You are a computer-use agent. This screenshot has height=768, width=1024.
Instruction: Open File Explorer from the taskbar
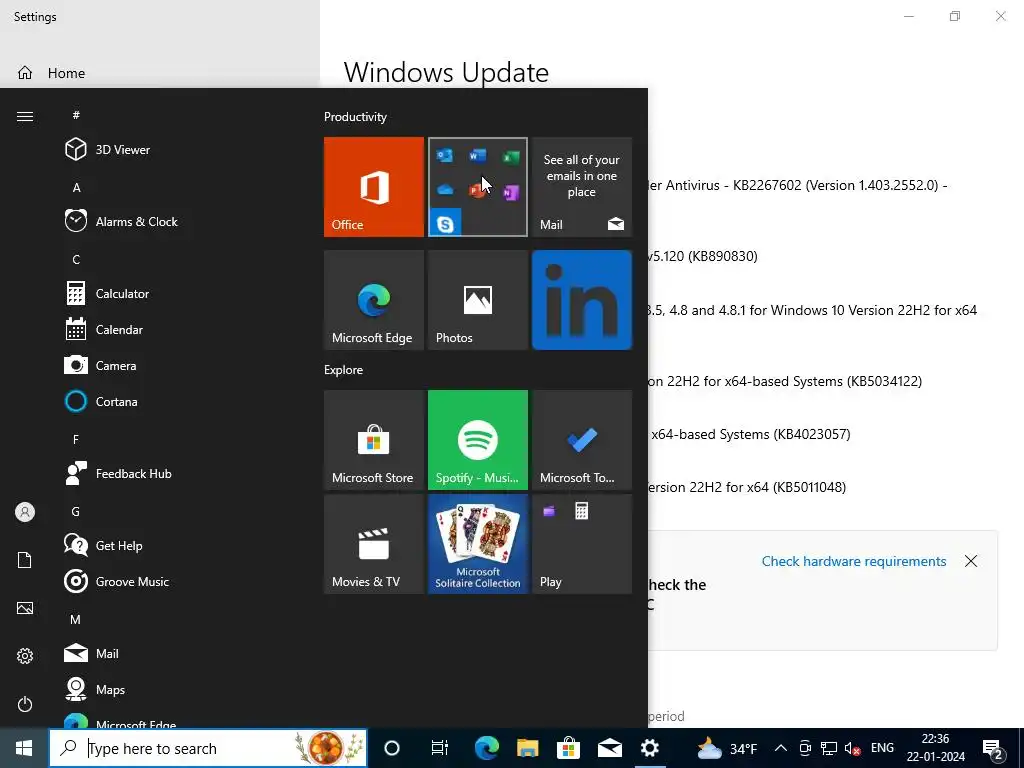point(528,748)
